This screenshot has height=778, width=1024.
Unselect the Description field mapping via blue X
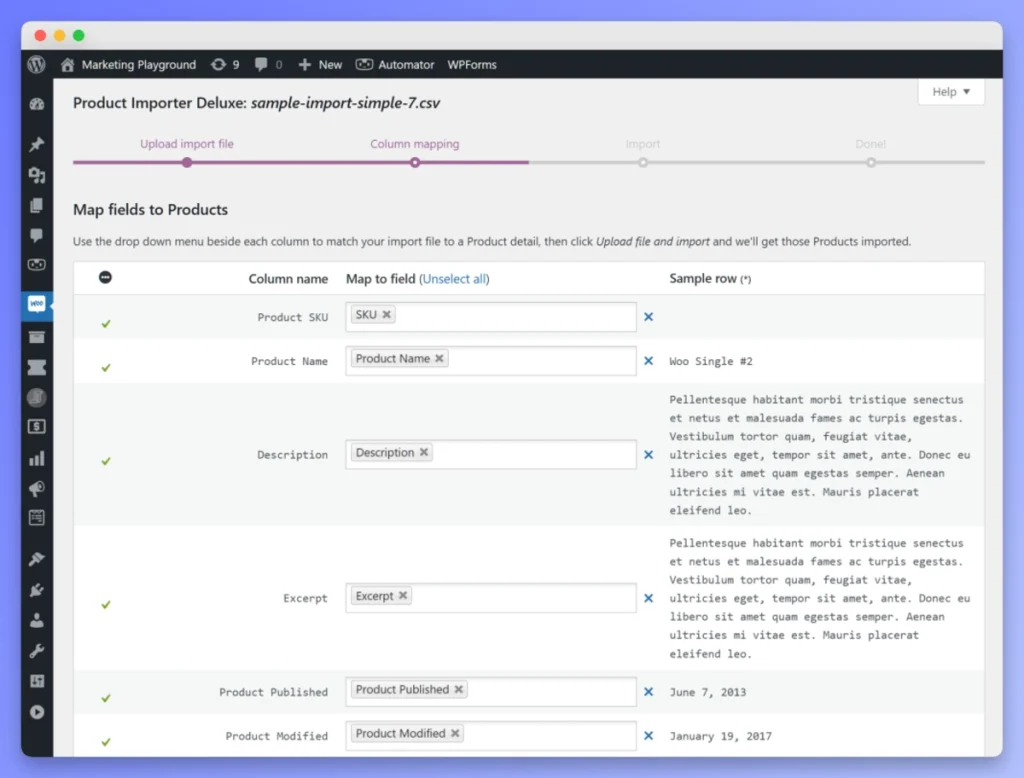point(649,452)
